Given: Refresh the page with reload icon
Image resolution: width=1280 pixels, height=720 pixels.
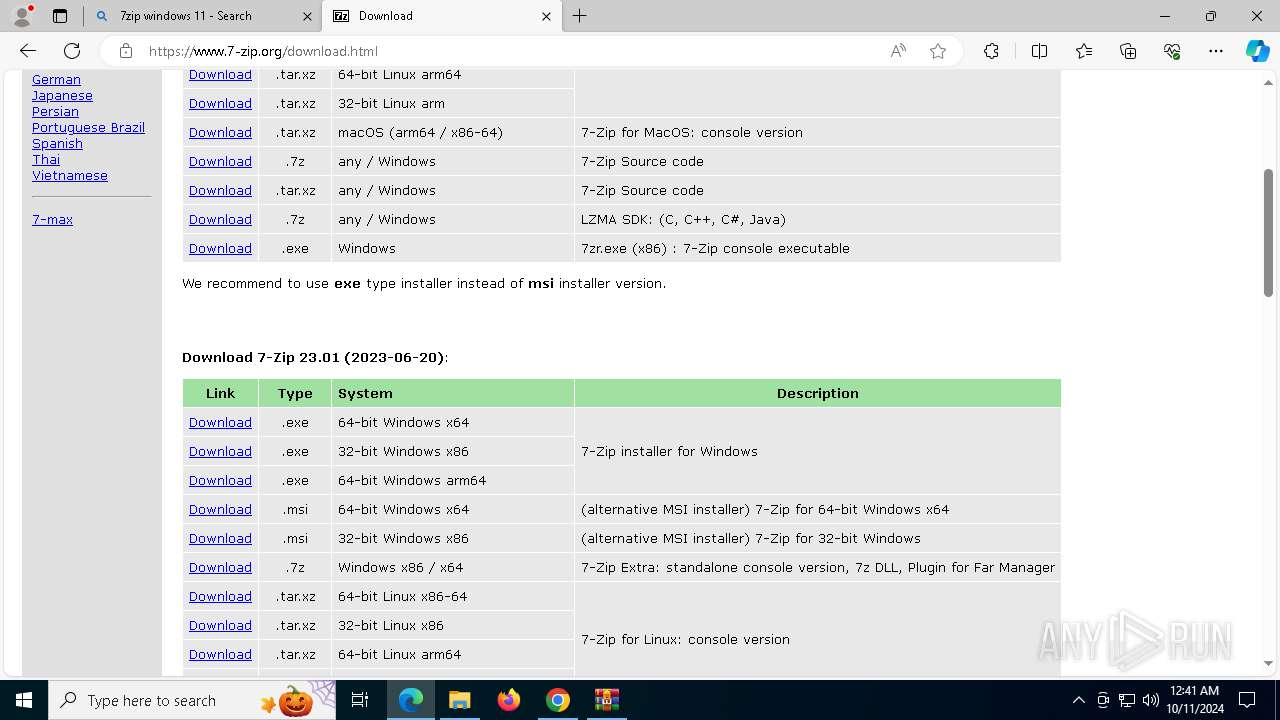Looking at the screenshot, I should [72, 51].
